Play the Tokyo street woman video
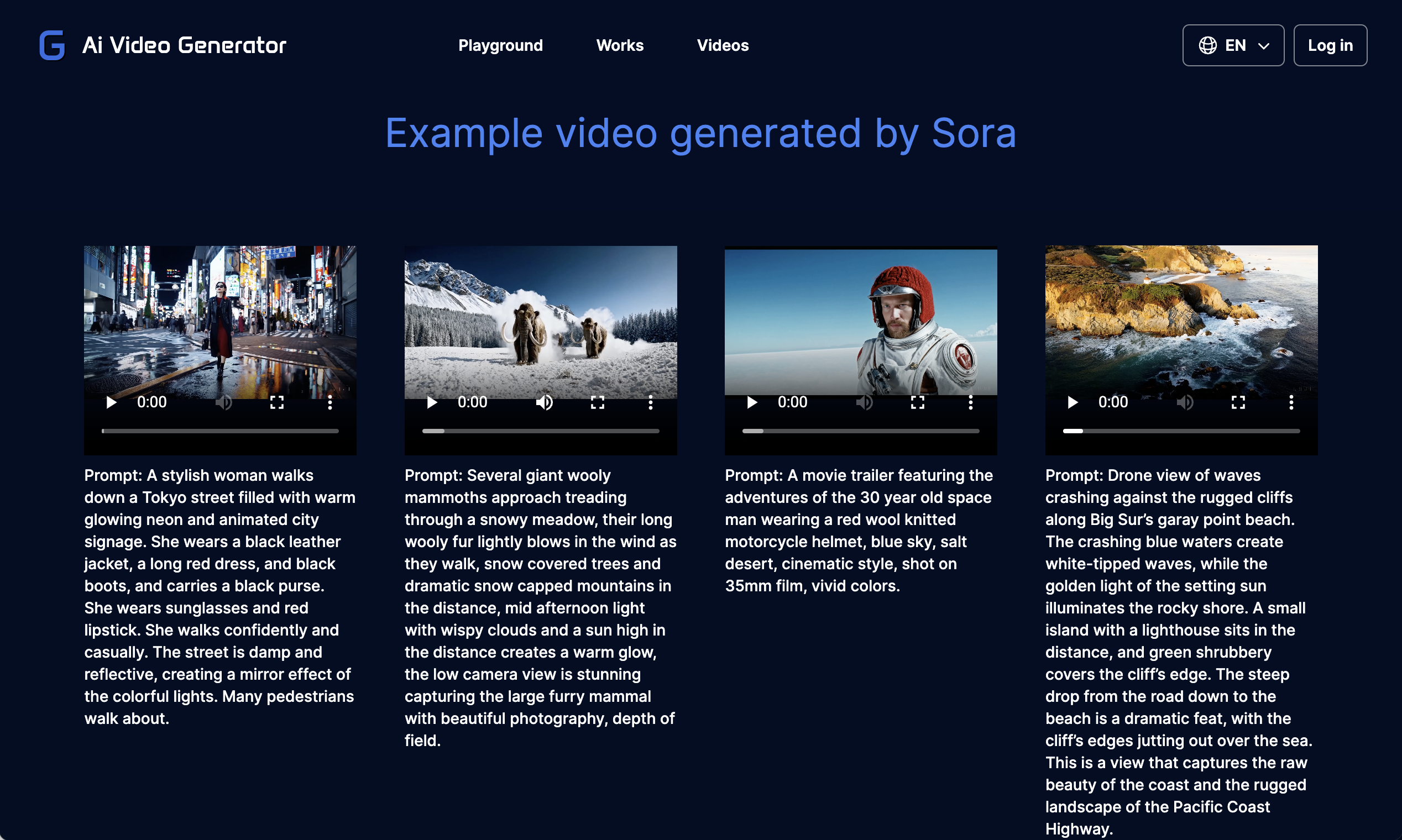The height and width of the screenshot is (840, 1402). pyautogui.click(x=112, y=402)
